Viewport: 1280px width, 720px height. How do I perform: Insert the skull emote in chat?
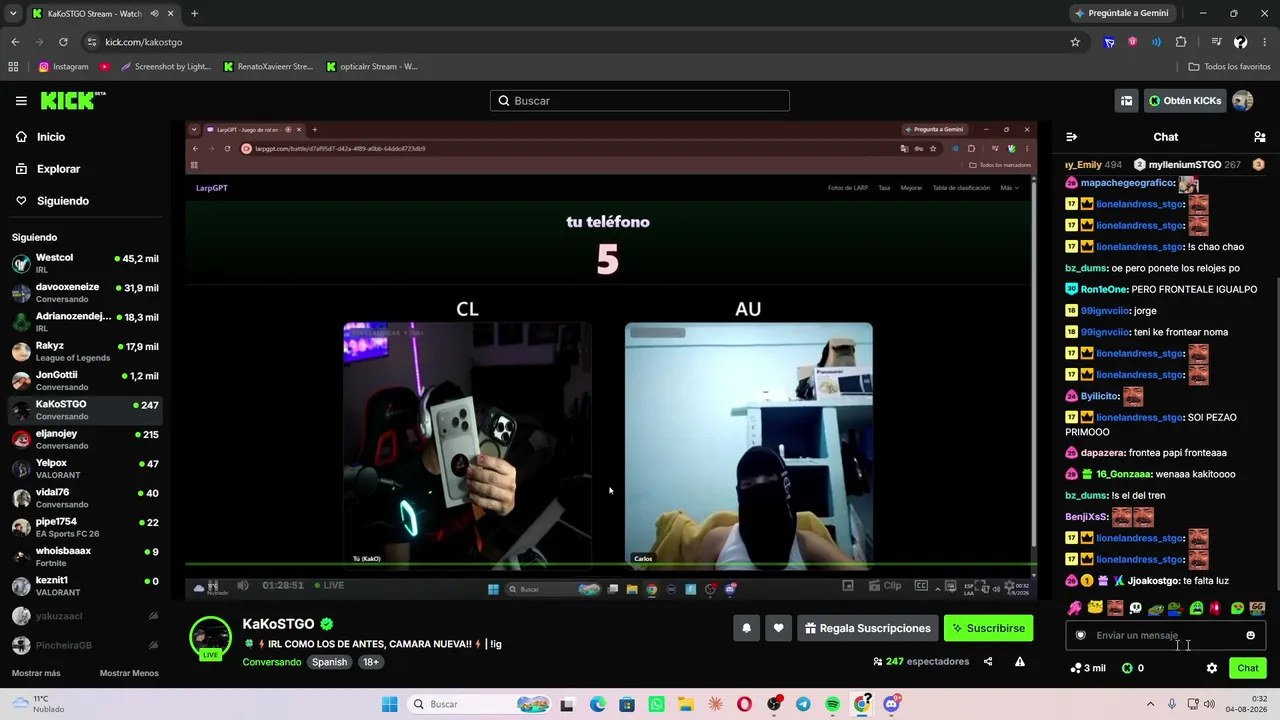click(1135, 608)
